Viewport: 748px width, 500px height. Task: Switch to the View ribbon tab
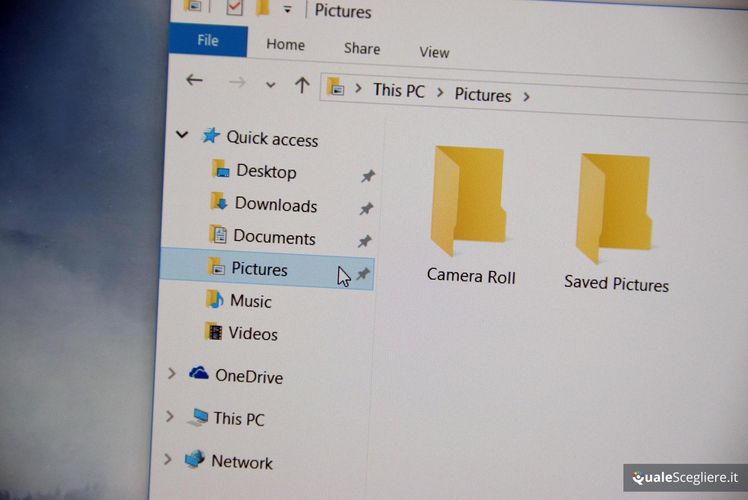pyautogui.click(x=434, y=52)
